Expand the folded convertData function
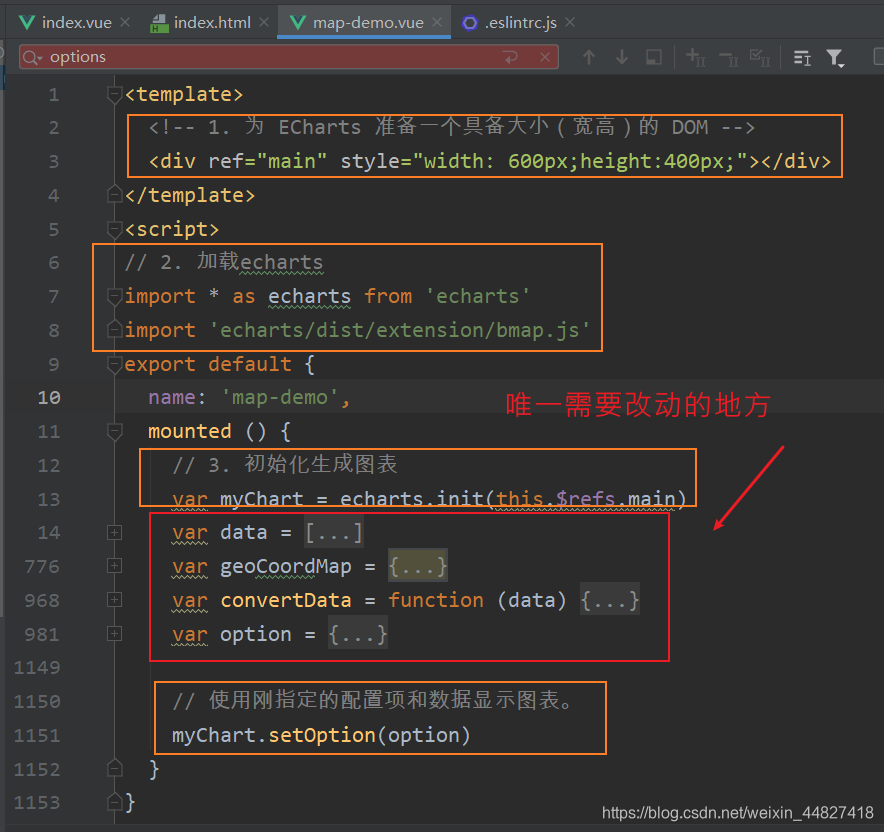This screenshot has width=884, height=832. [x=114, y=600]
